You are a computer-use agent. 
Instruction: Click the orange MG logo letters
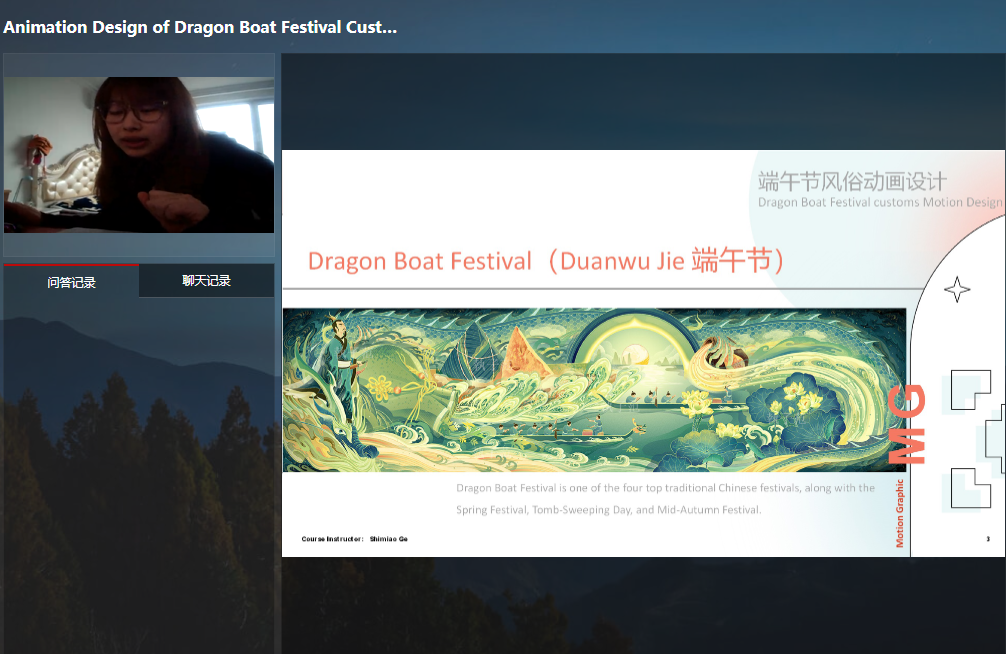click(907, 424)
